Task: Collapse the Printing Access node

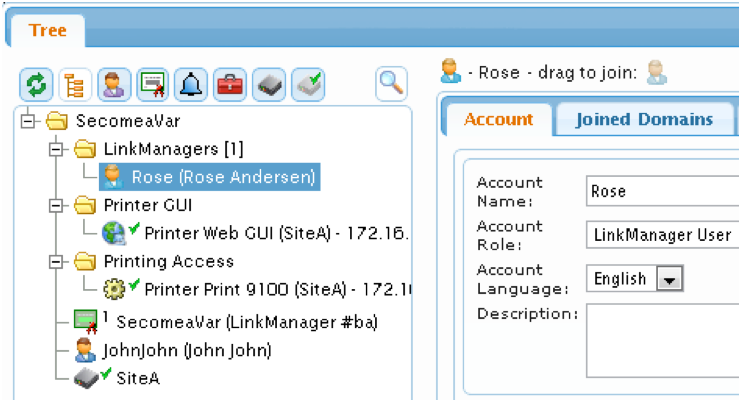Action: click(x=56, y=261)
